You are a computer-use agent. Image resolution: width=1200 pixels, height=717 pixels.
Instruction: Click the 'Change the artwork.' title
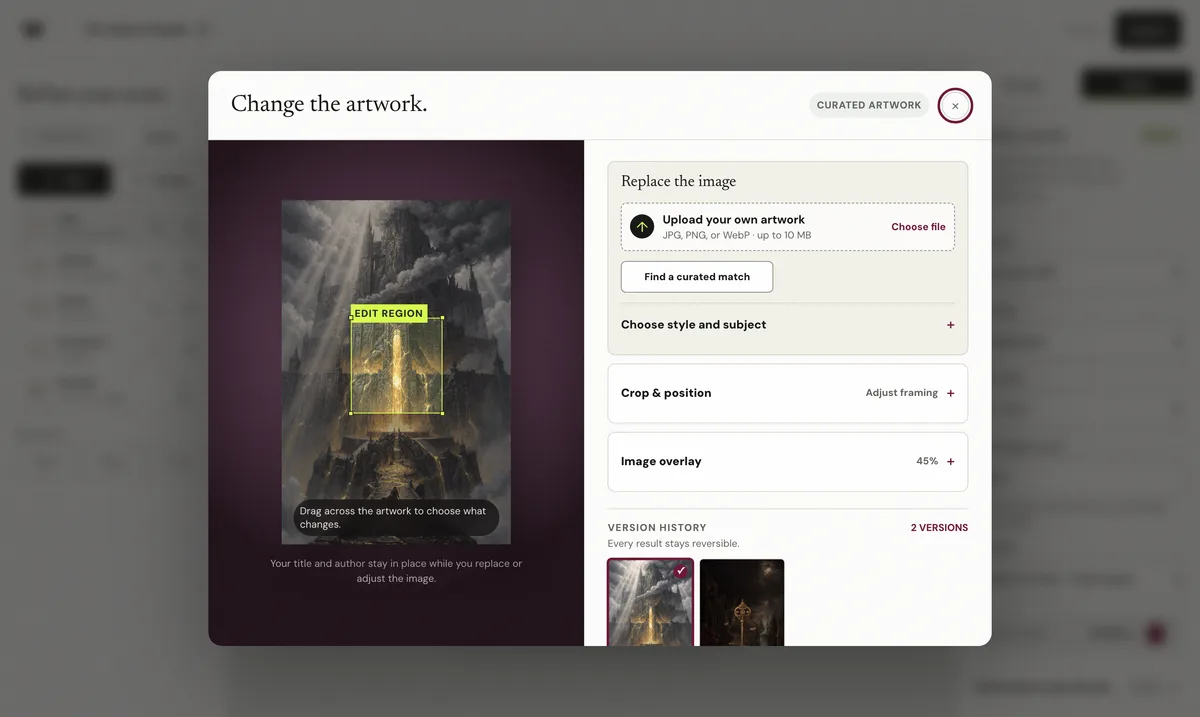329,104
